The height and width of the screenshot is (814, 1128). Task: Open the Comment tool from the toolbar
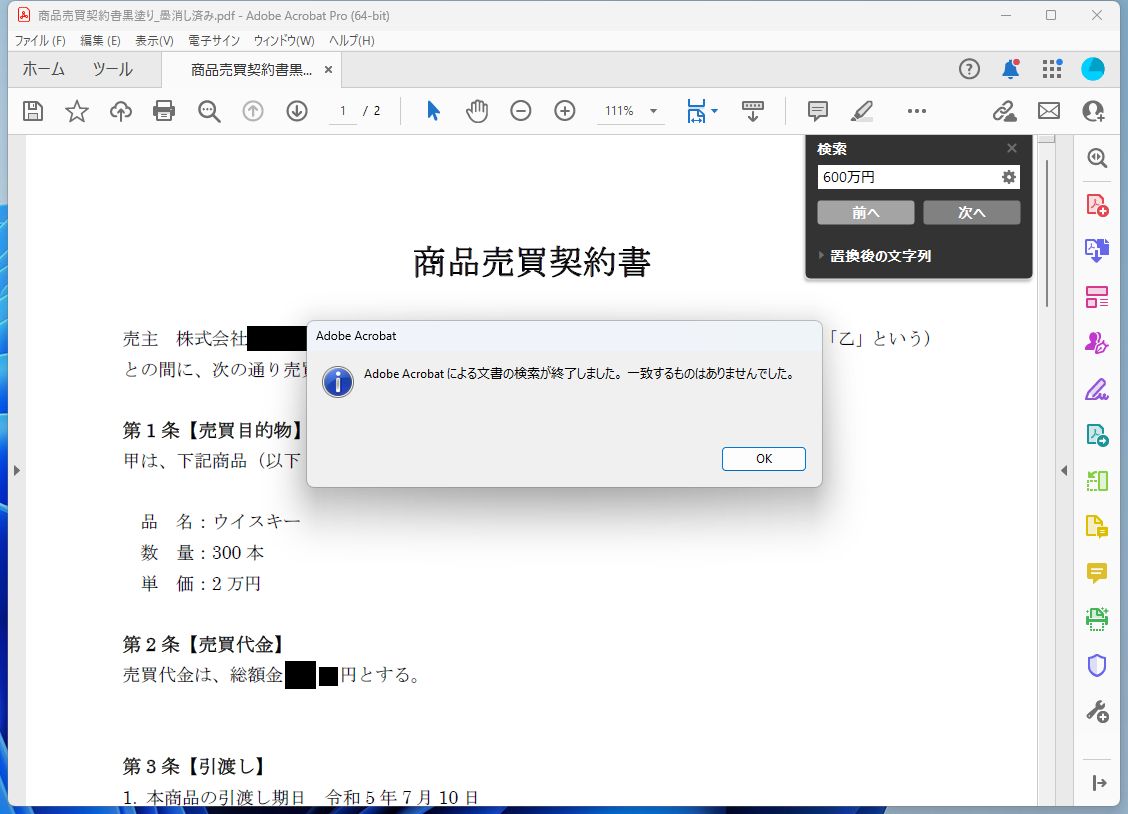[817, 111]
